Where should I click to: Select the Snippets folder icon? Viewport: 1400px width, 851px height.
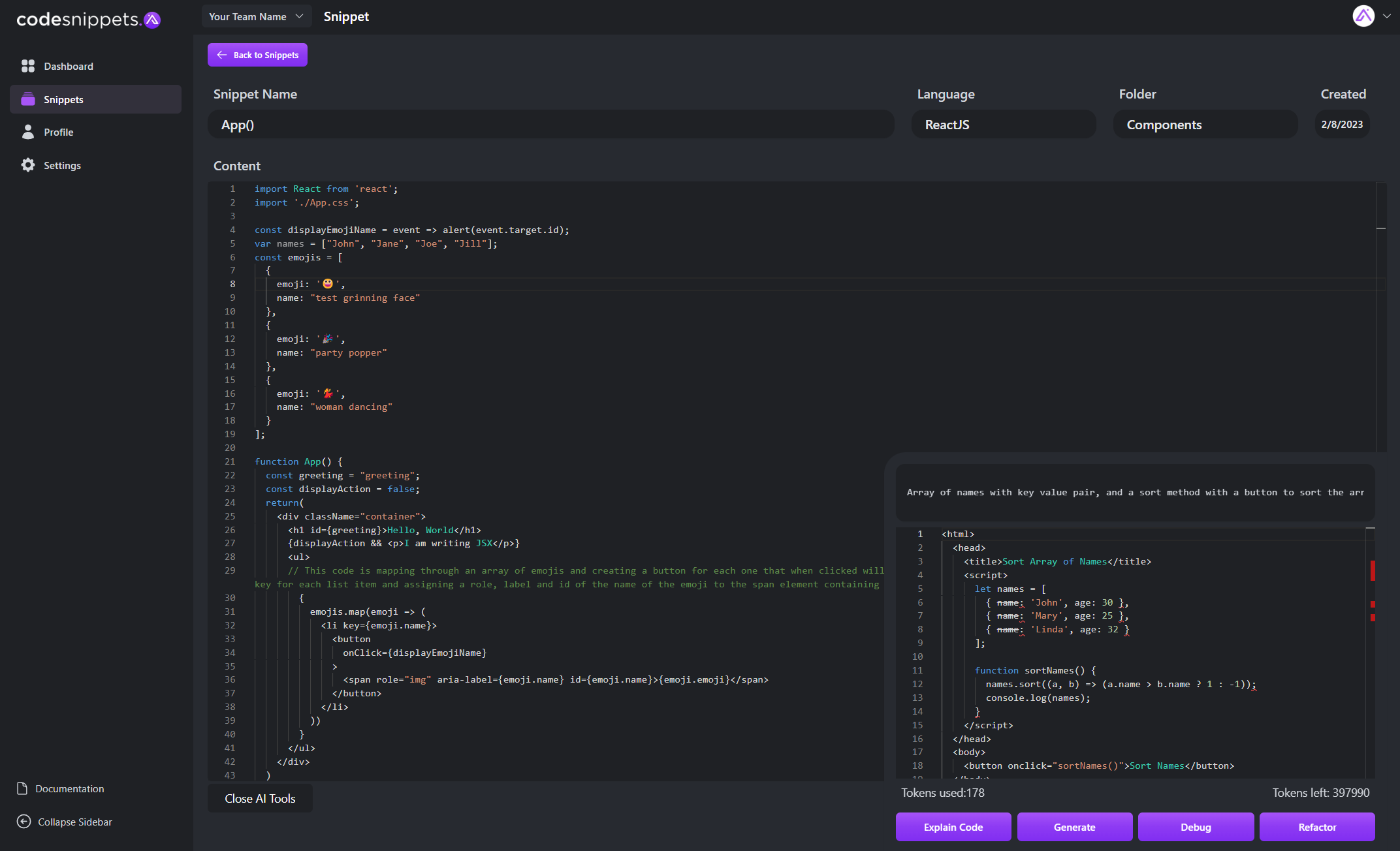coord(28,99)
